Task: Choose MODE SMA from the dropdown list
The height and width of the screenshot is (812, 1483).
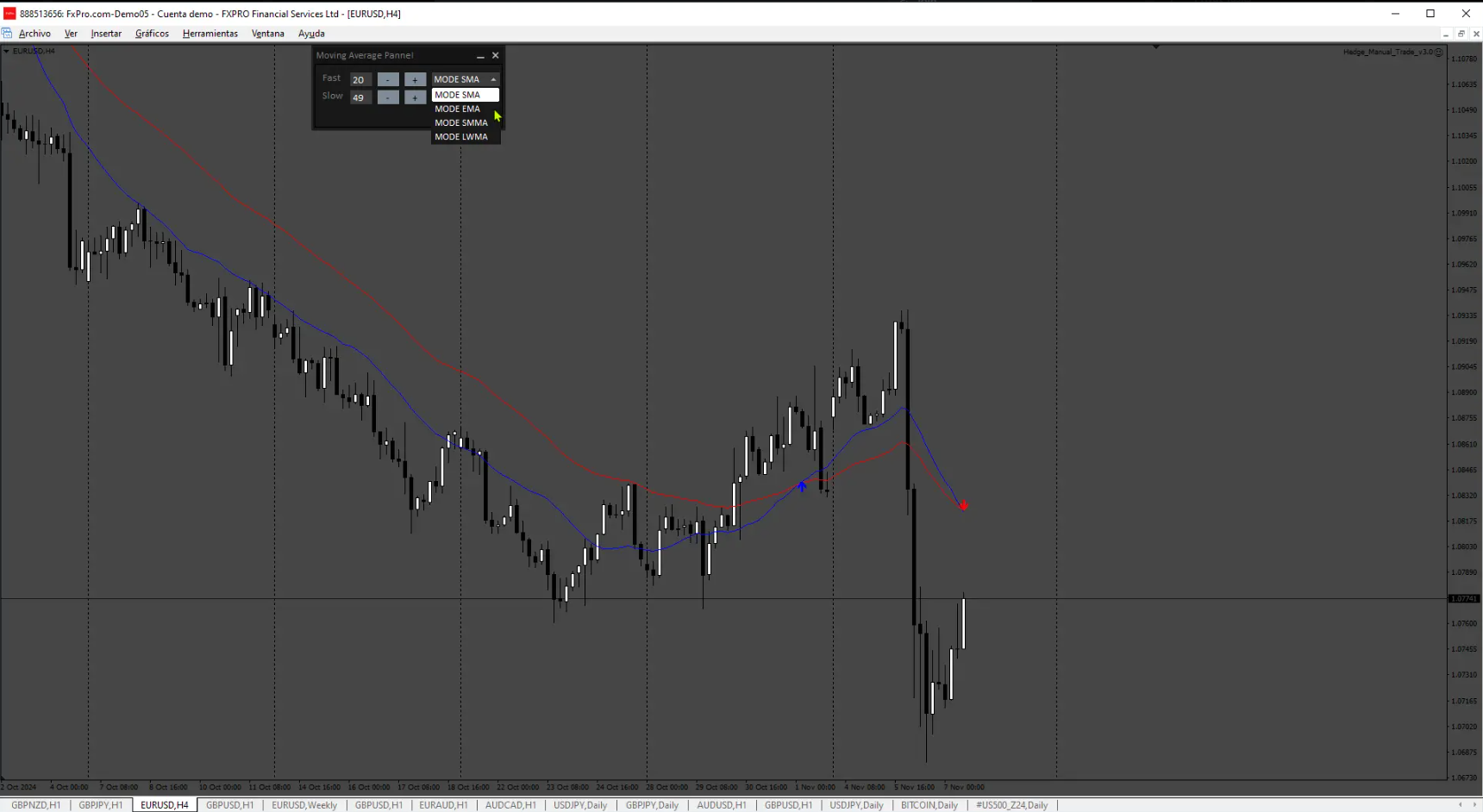Action: point(466,95)
